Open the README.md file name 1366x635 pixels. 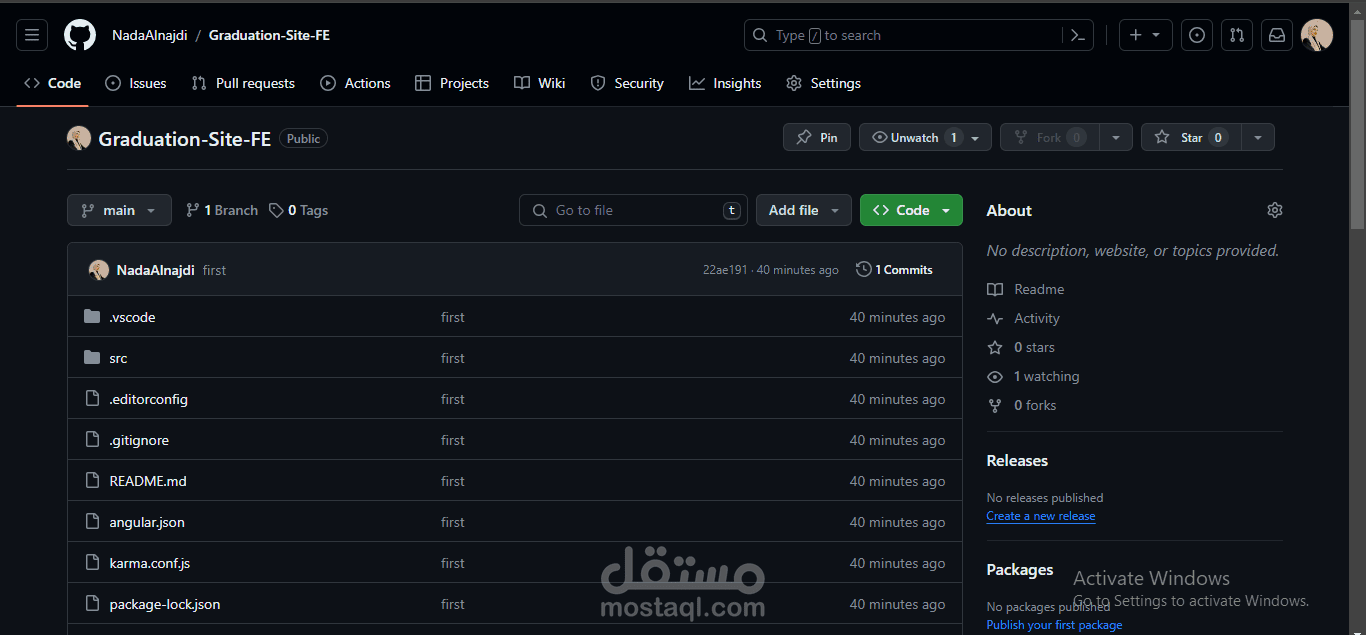pyautogui.click(x=148, y=481)
